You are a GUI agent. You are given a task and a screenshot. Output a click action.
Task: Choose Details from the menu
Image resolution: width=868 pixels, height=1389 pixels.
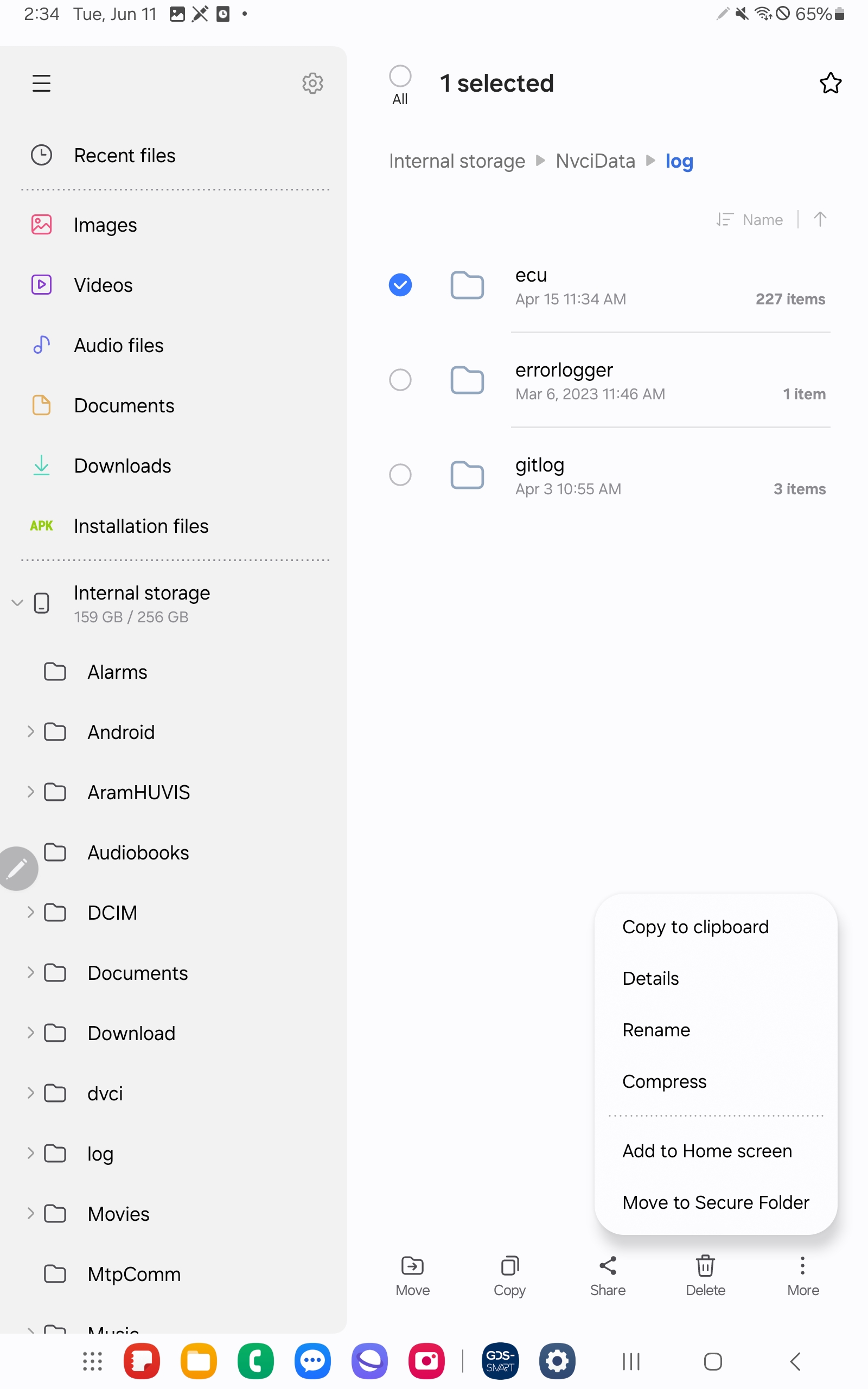(x=716, y=979)
